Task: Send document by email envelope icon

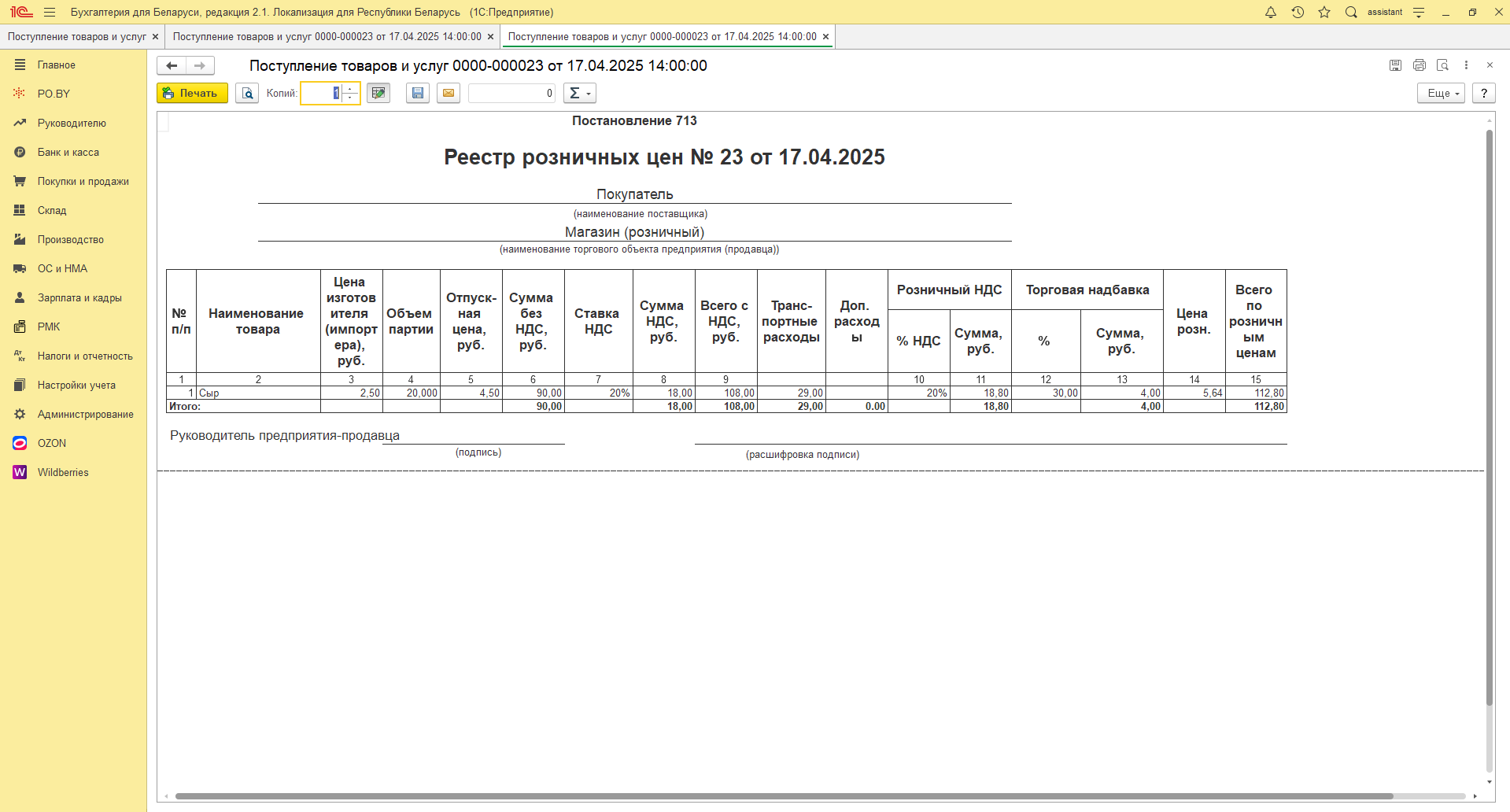Action: [x=449, y=94]
